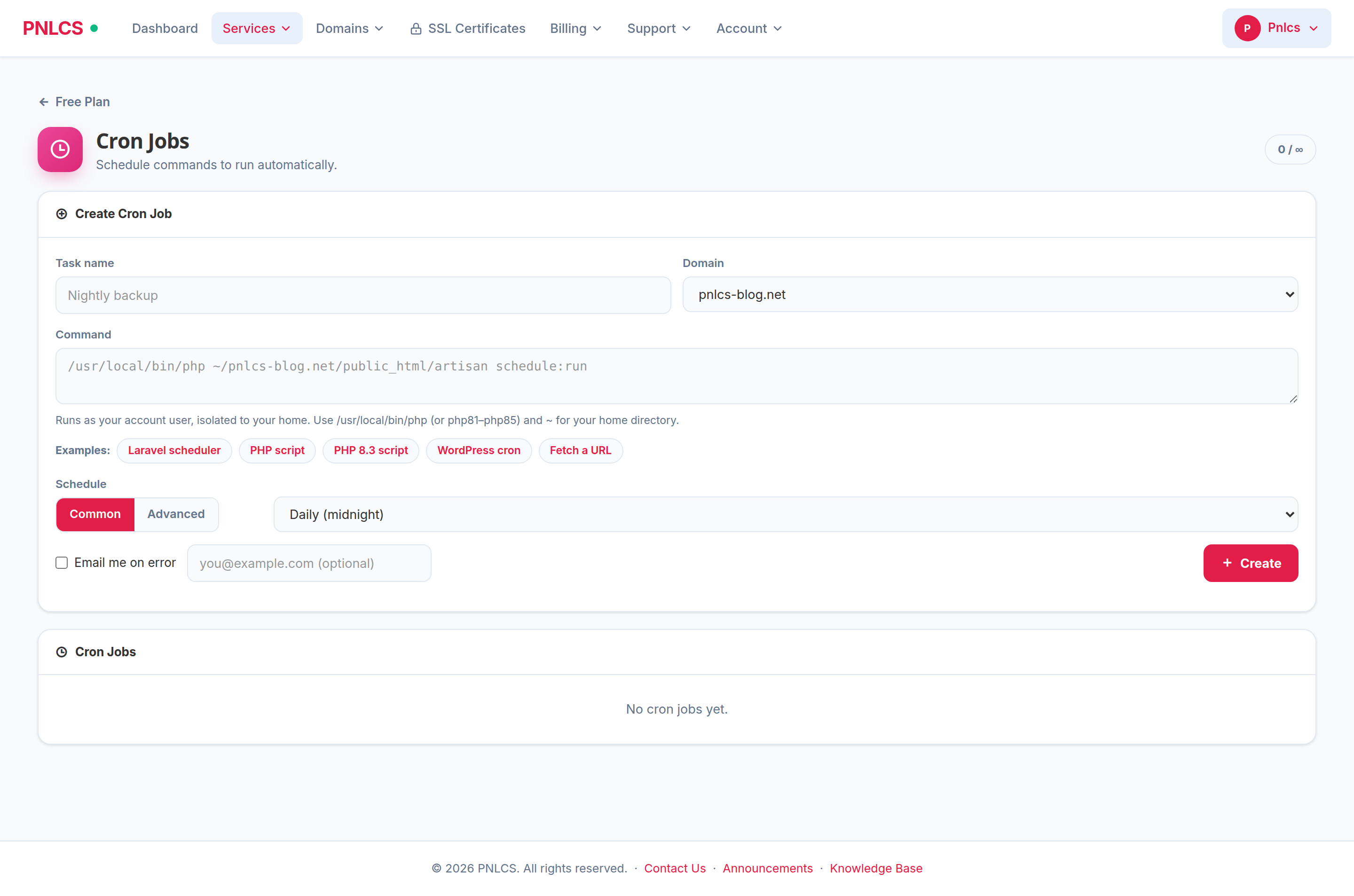
Task: Open the Daily (midnight) schedule dropdown
Action: pos(786,514)
